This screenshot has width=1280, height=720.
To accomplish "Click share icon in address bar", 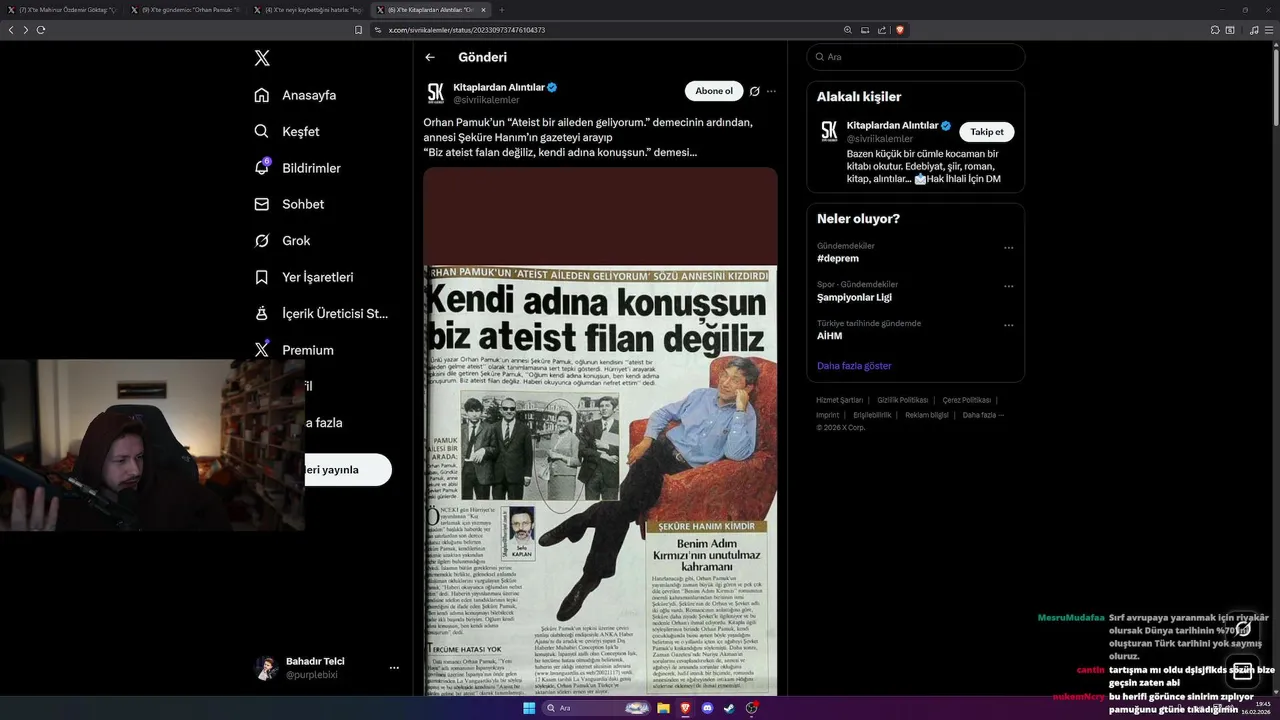I will click(881, 30).
